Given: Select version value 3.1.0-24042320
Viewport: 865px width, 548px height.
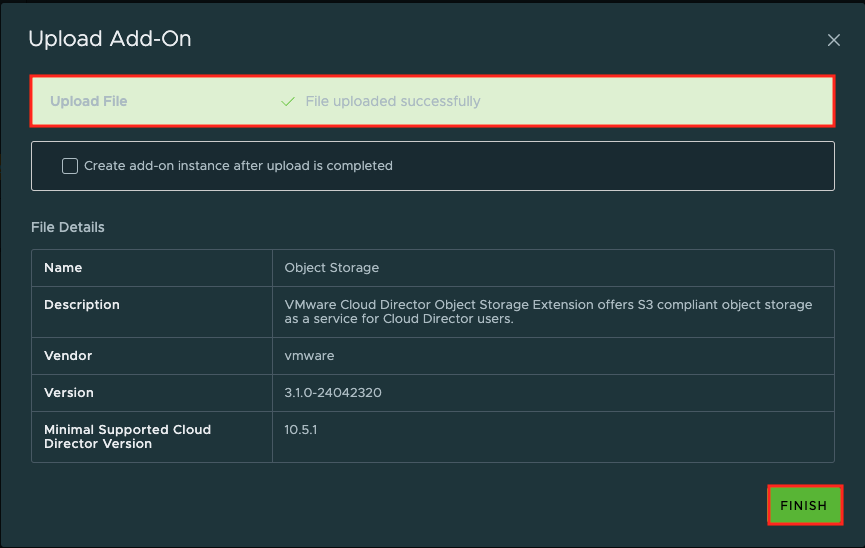Looking at the screenshot, I should point(333,393).
